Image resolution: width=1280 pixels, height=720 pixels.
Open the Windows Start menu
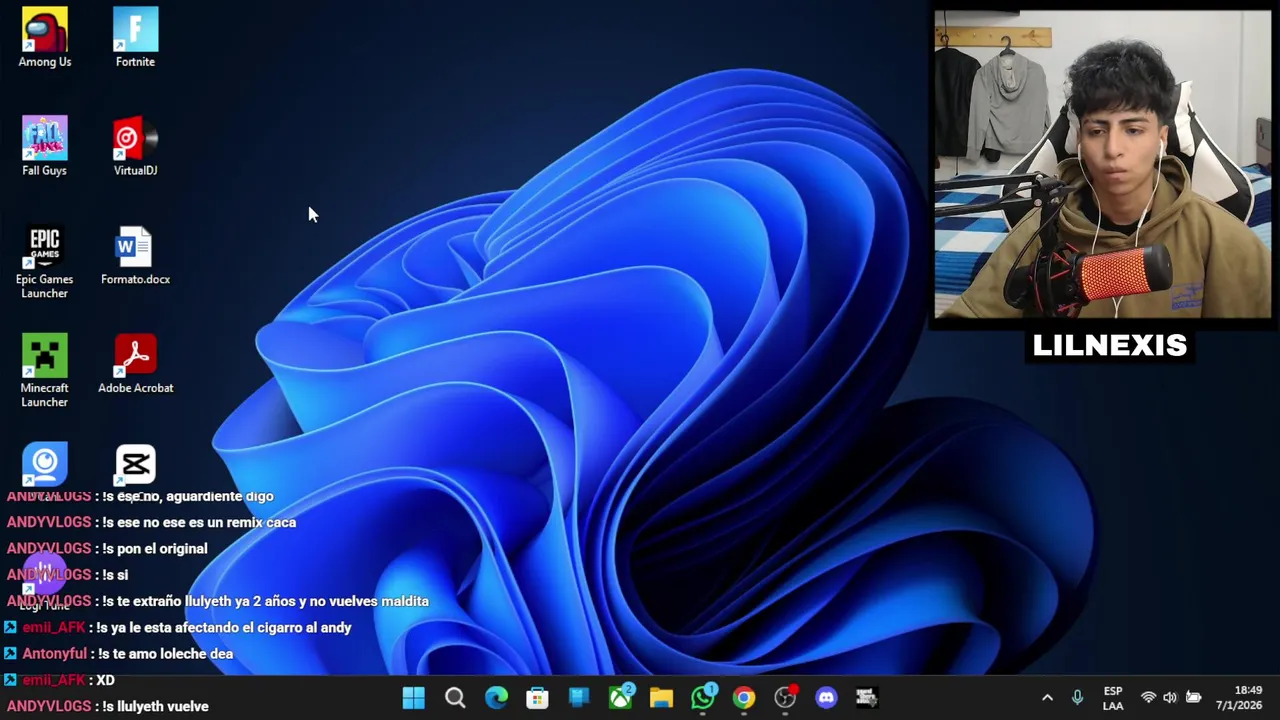point(413,697)
